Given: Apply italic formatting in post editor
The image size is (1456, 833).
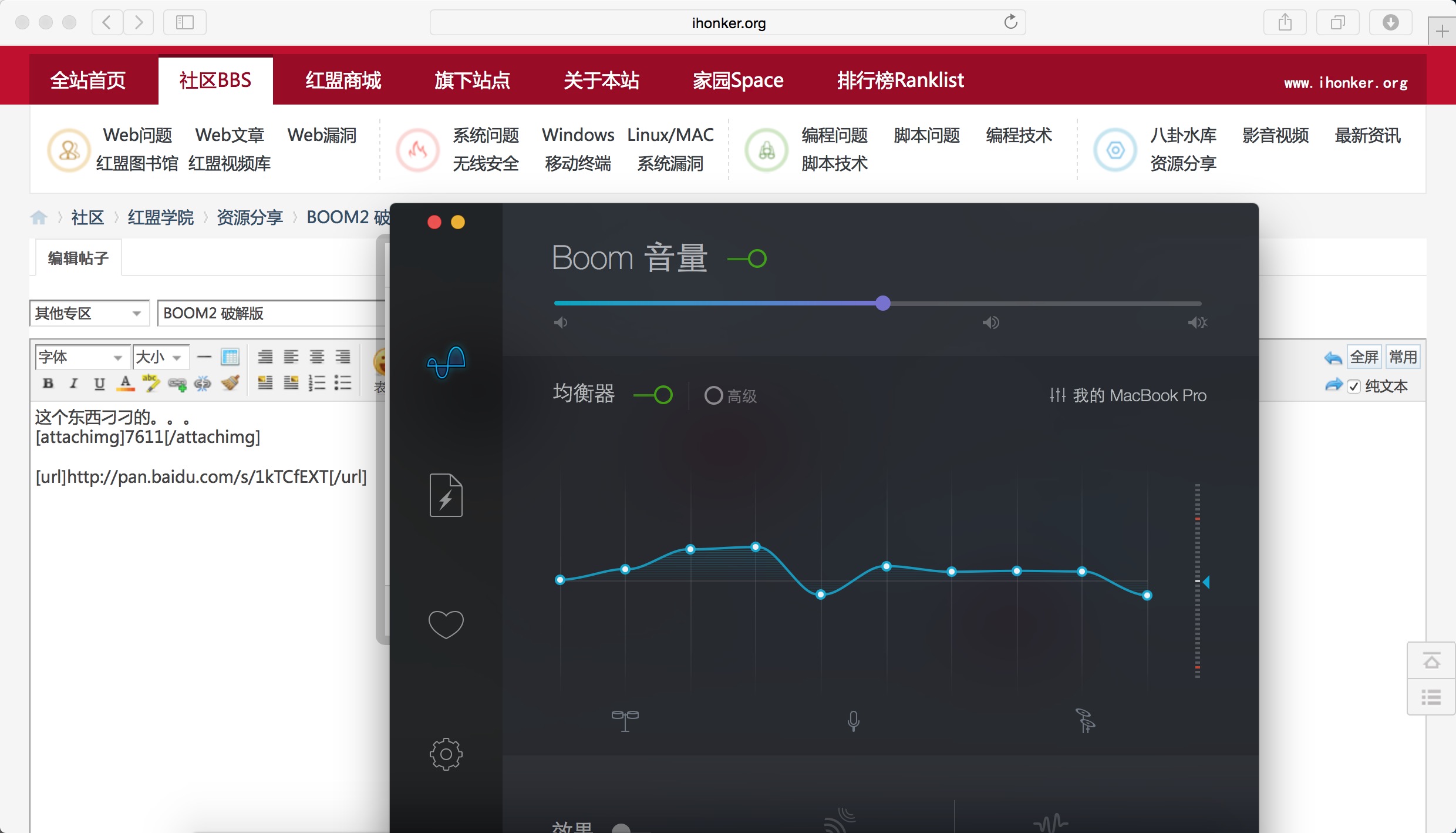Looking at the screenshot, I should coord(73,384).
